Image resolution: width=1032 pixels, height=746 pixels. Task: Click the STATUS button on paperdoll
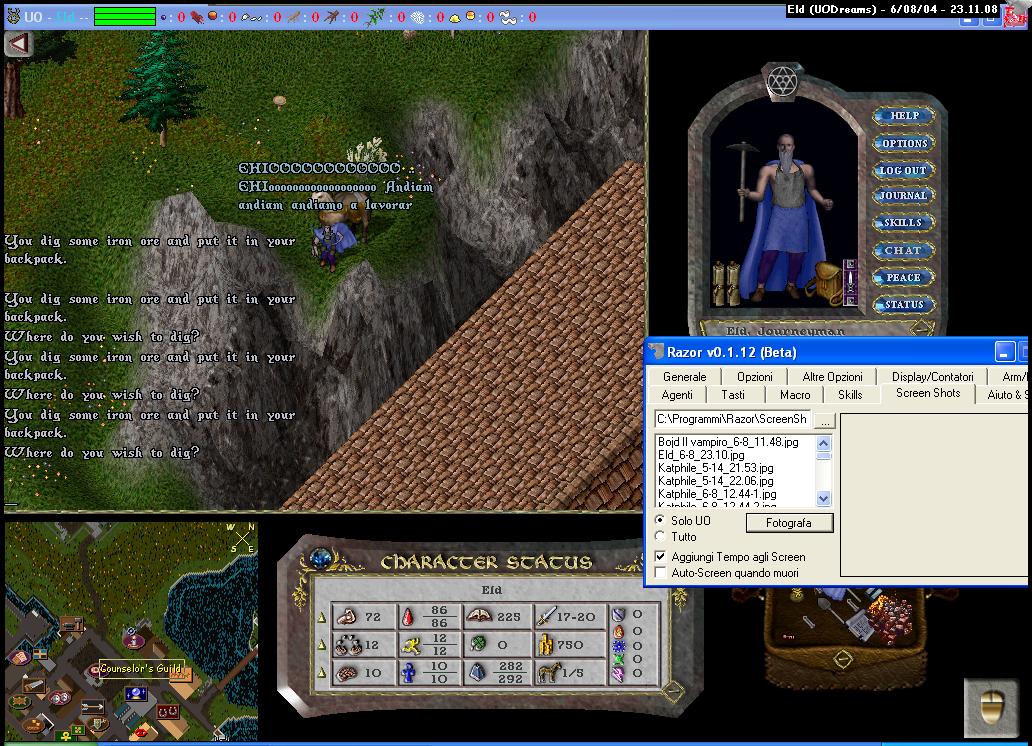[x=904, y=304]
